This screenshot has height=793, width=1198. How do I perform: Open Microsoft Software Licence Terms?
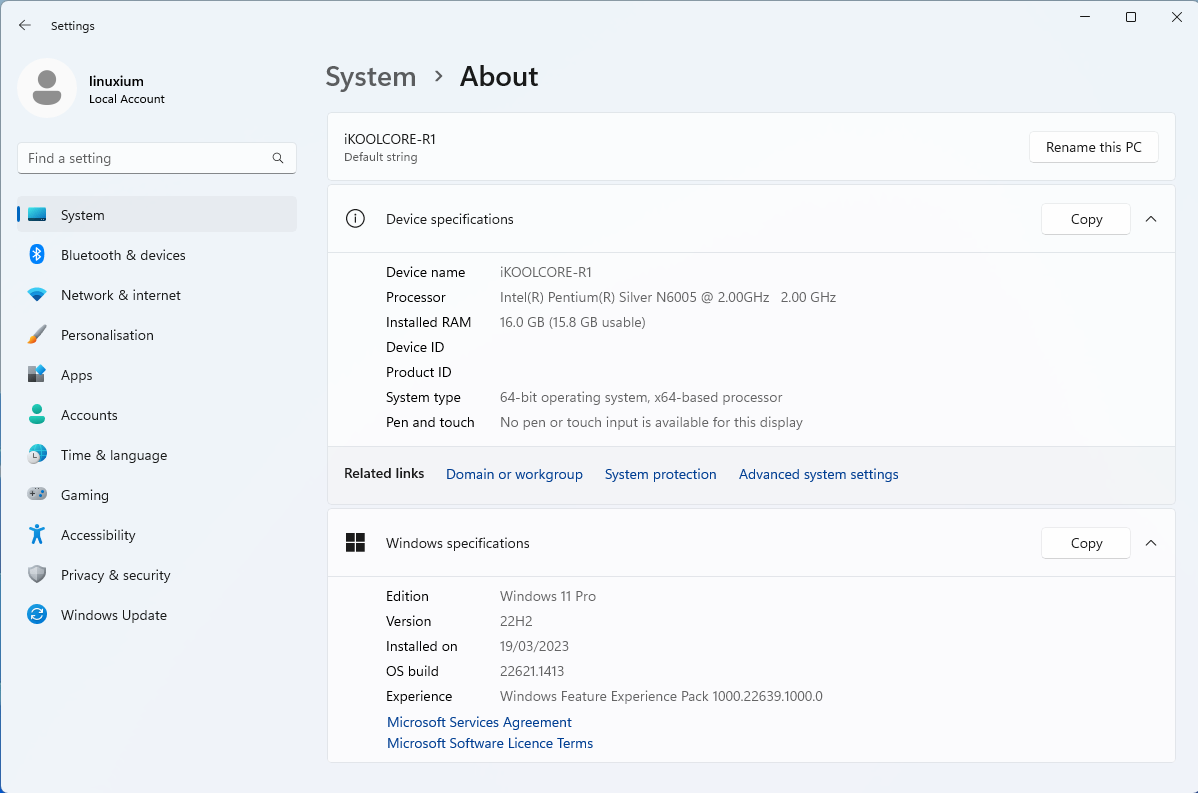(490, 743)
